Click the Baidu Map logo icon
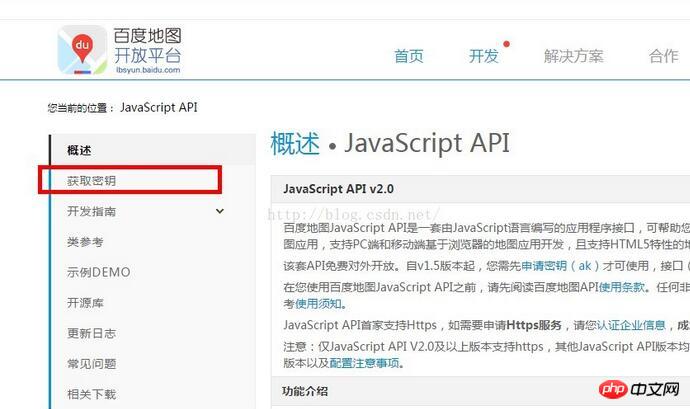Image resolution: width=690 pixels, height=409 pixels. [82, 50]
